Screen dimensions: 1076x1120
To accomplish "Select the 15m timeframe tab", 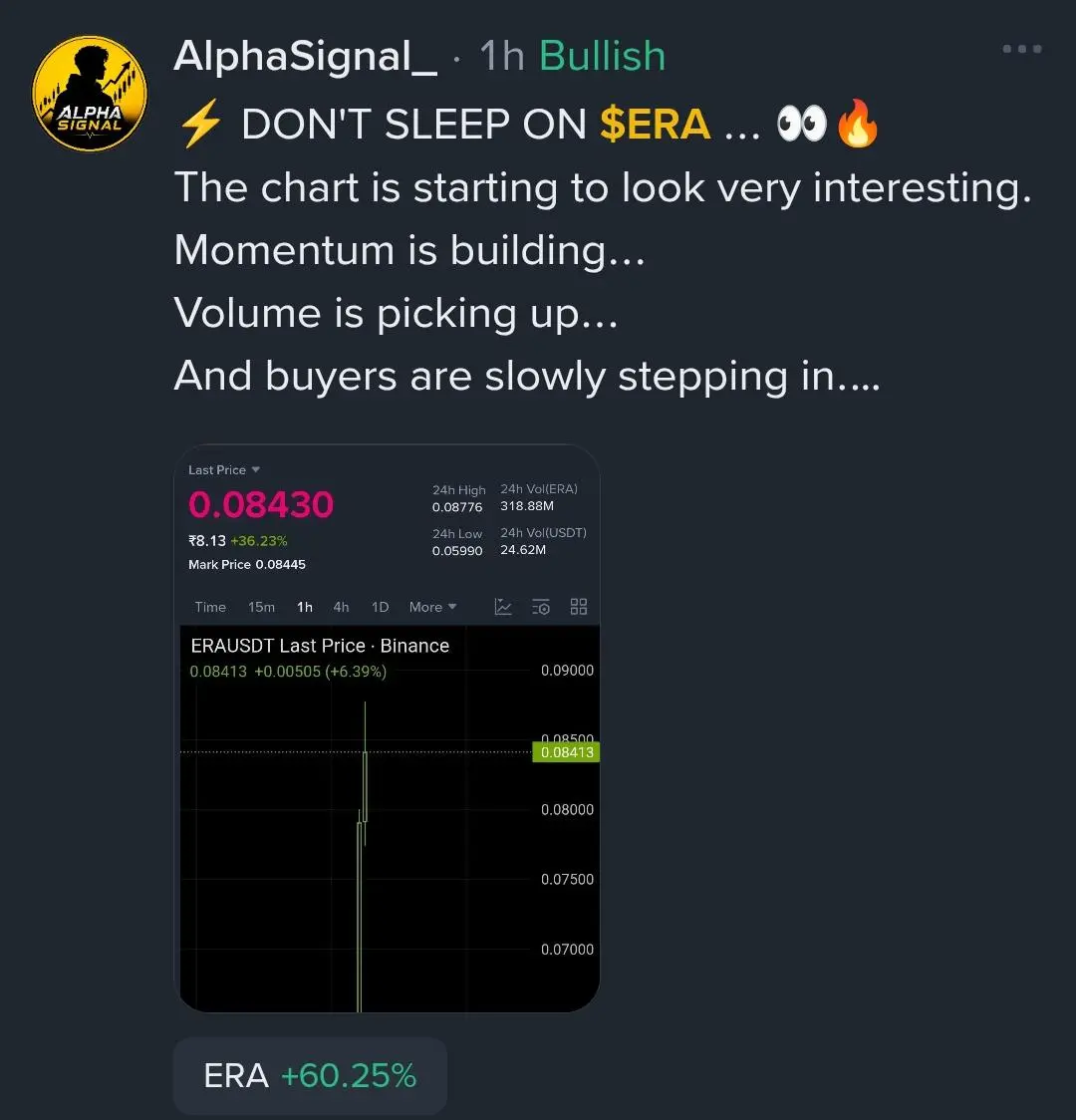I will tap(261, 607).
